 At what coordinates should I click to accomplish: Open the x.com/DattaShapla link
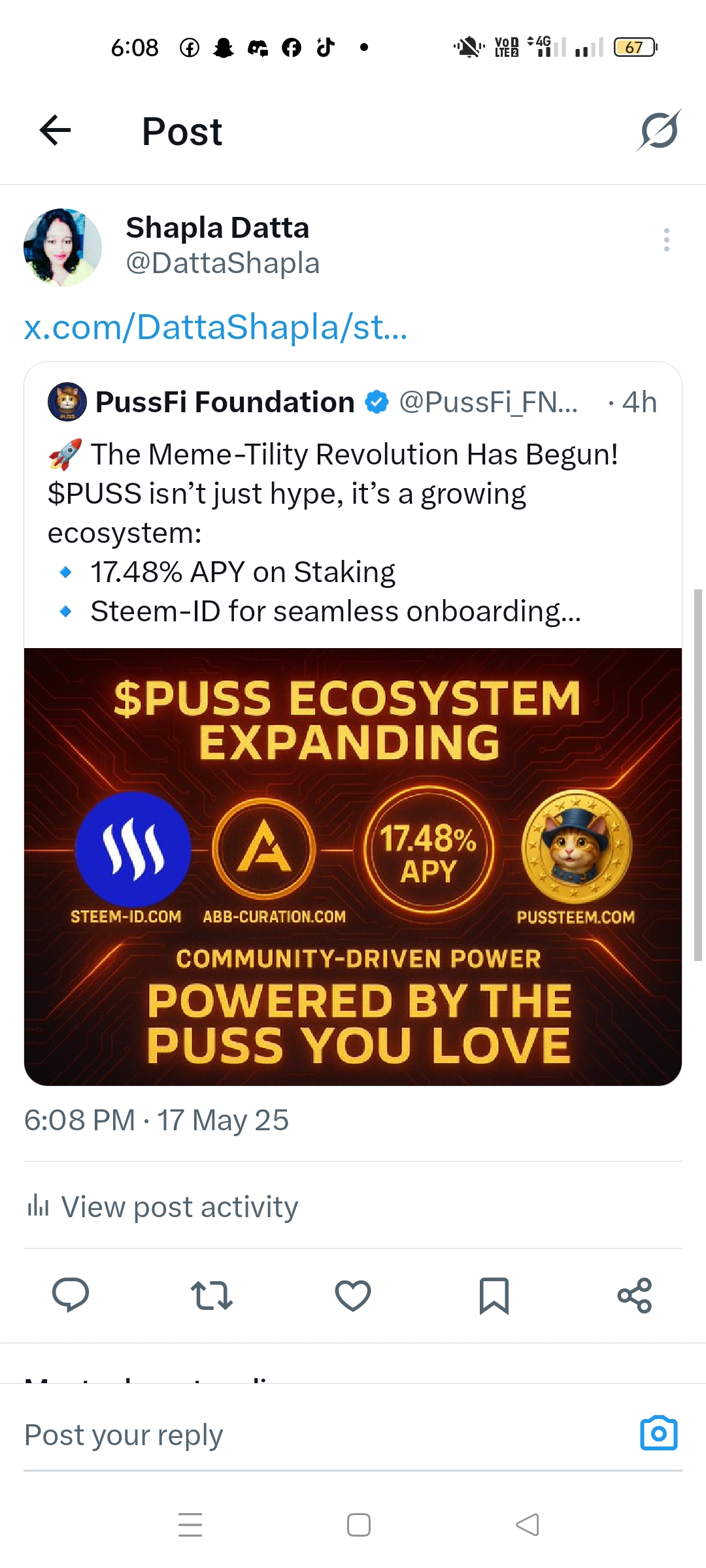click(216, 327)
